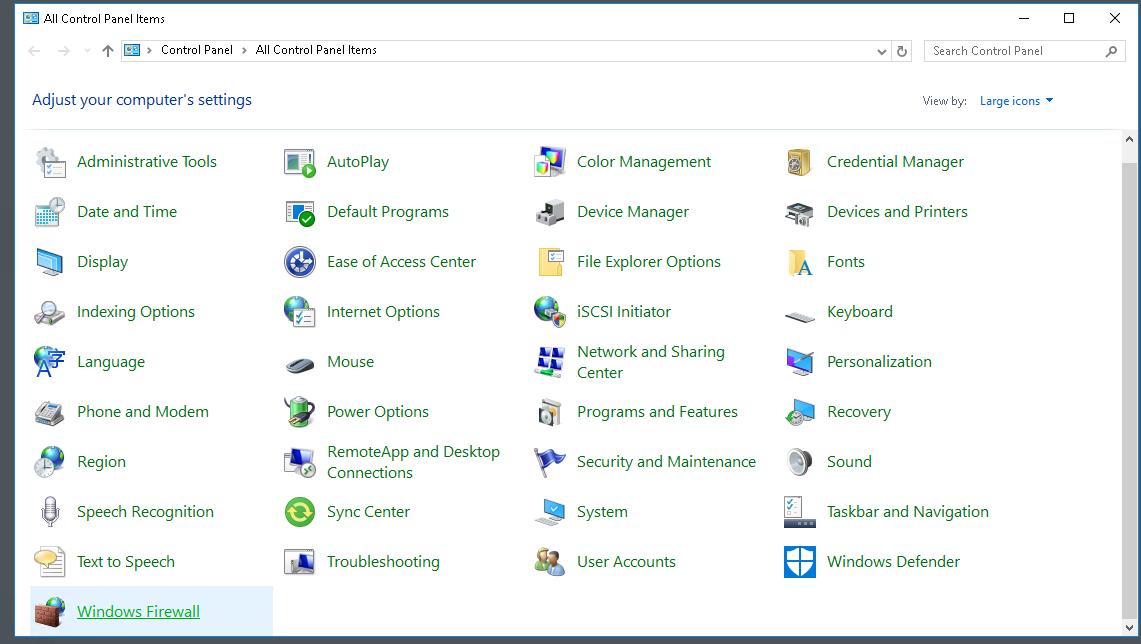Click the search magnifier icon
Screen dimensions: 1141x644
[1111, 51]
